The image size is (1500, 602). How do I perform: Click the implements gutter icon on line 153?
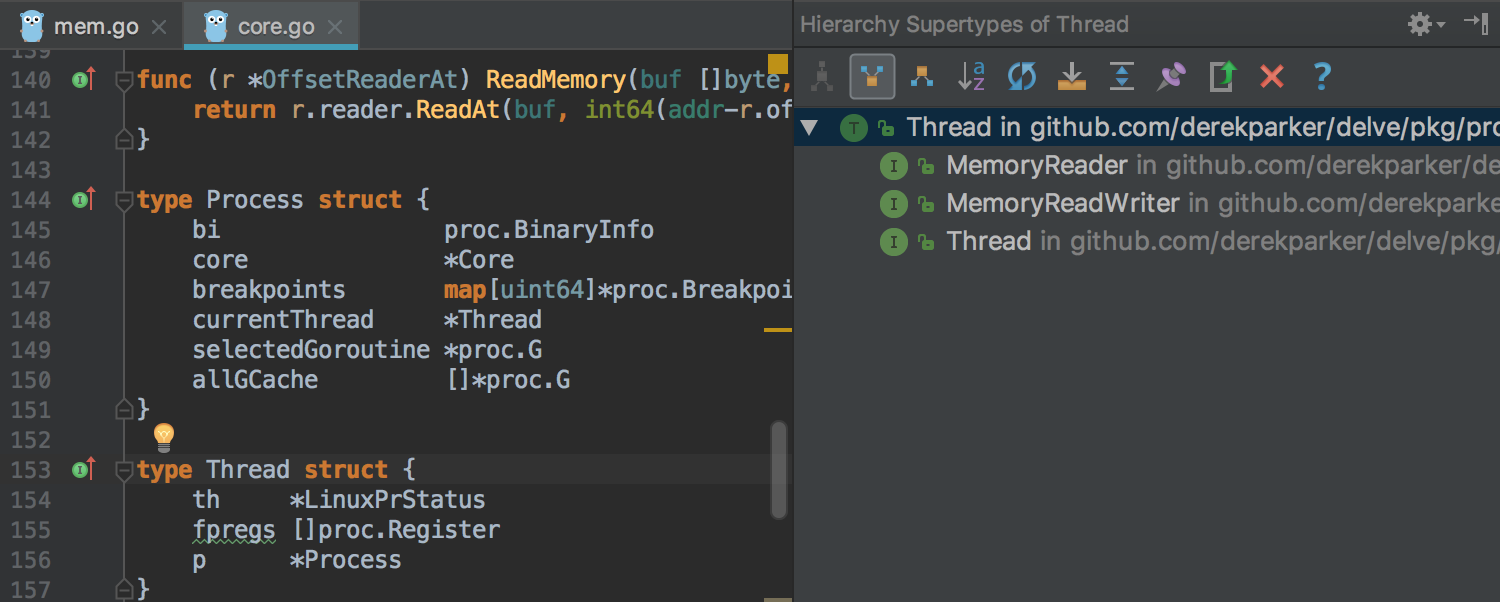84,469
